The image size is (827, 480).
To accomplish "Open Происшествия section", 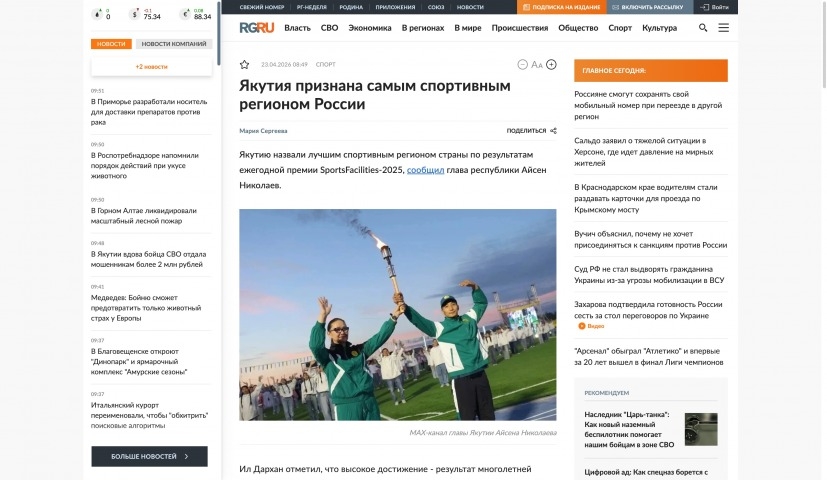I will (520, 28).
